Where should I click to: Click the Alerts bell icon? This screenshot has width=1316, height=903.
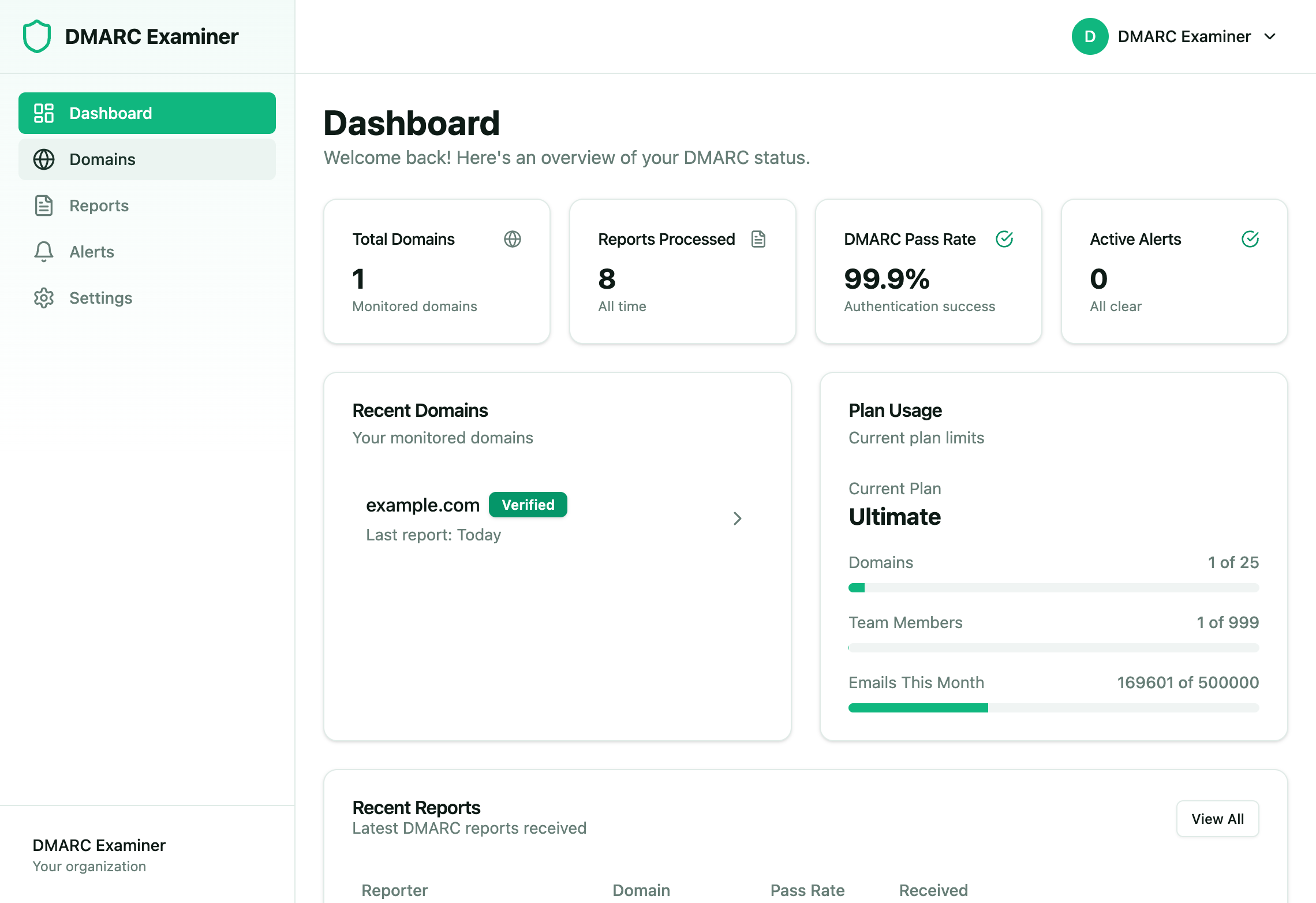tap(43, 252)
